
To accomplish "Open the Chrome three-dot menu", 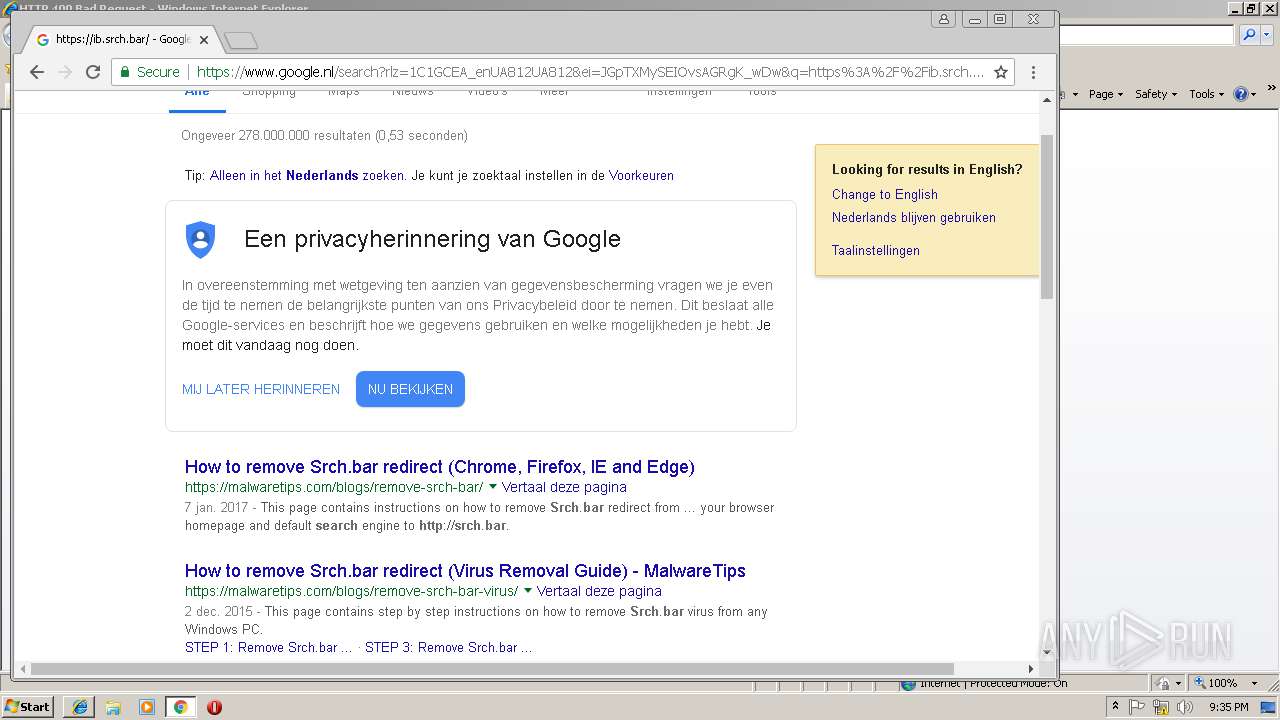I will [1033, 72].
